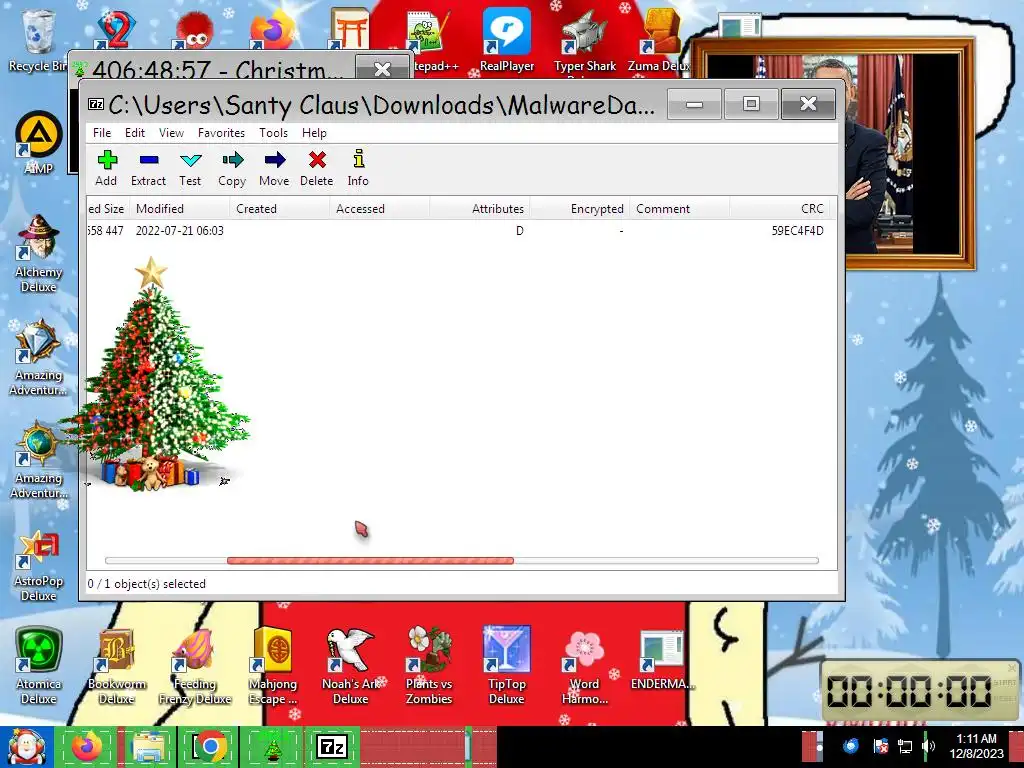Open the RealPlayer desktop shortcut
The width and height of the screenshot is (1024, 768).
pyautogui.click(x=507, y=39)
